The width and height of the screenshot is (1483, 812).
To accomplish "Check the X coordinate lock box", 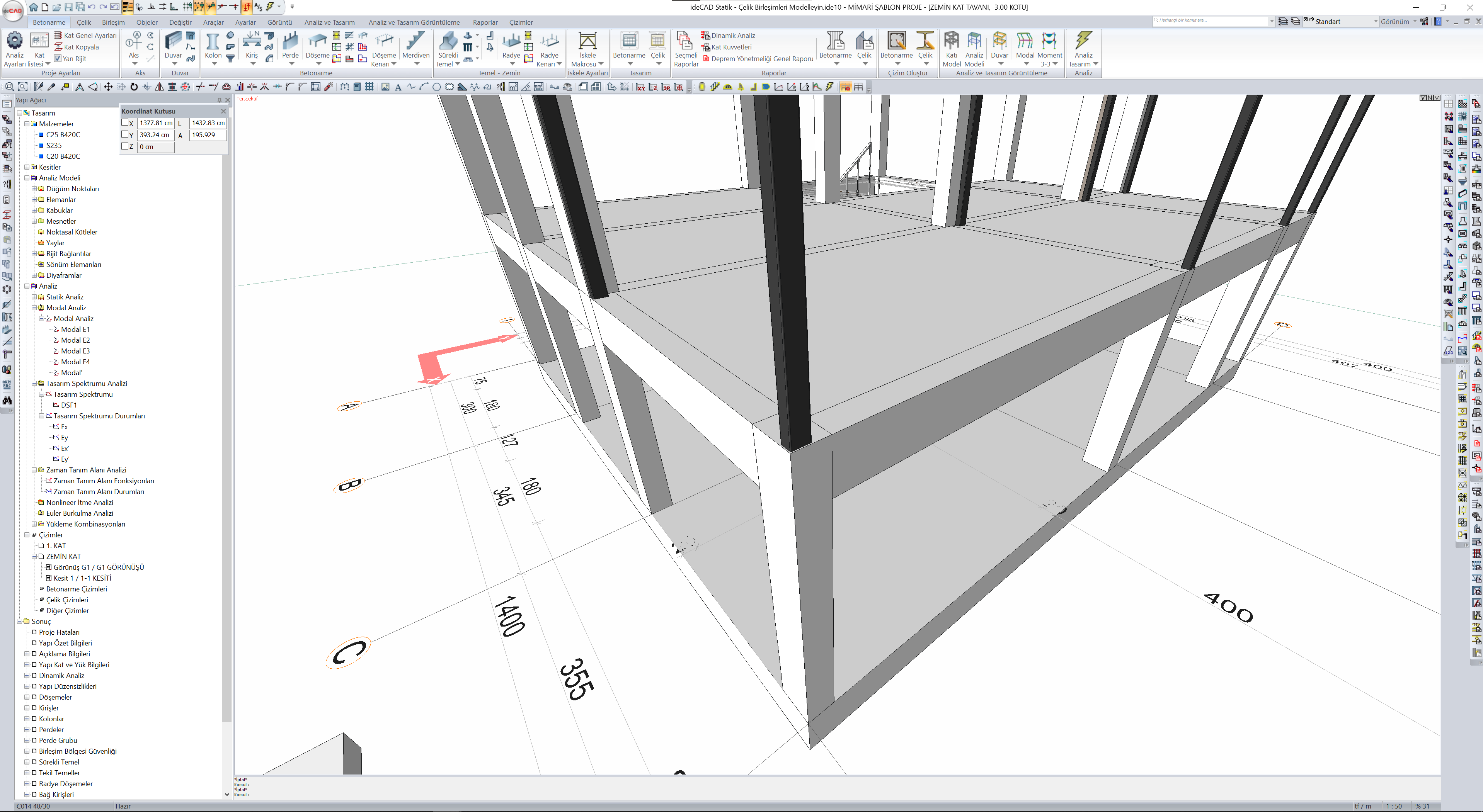I will (125, 122).
